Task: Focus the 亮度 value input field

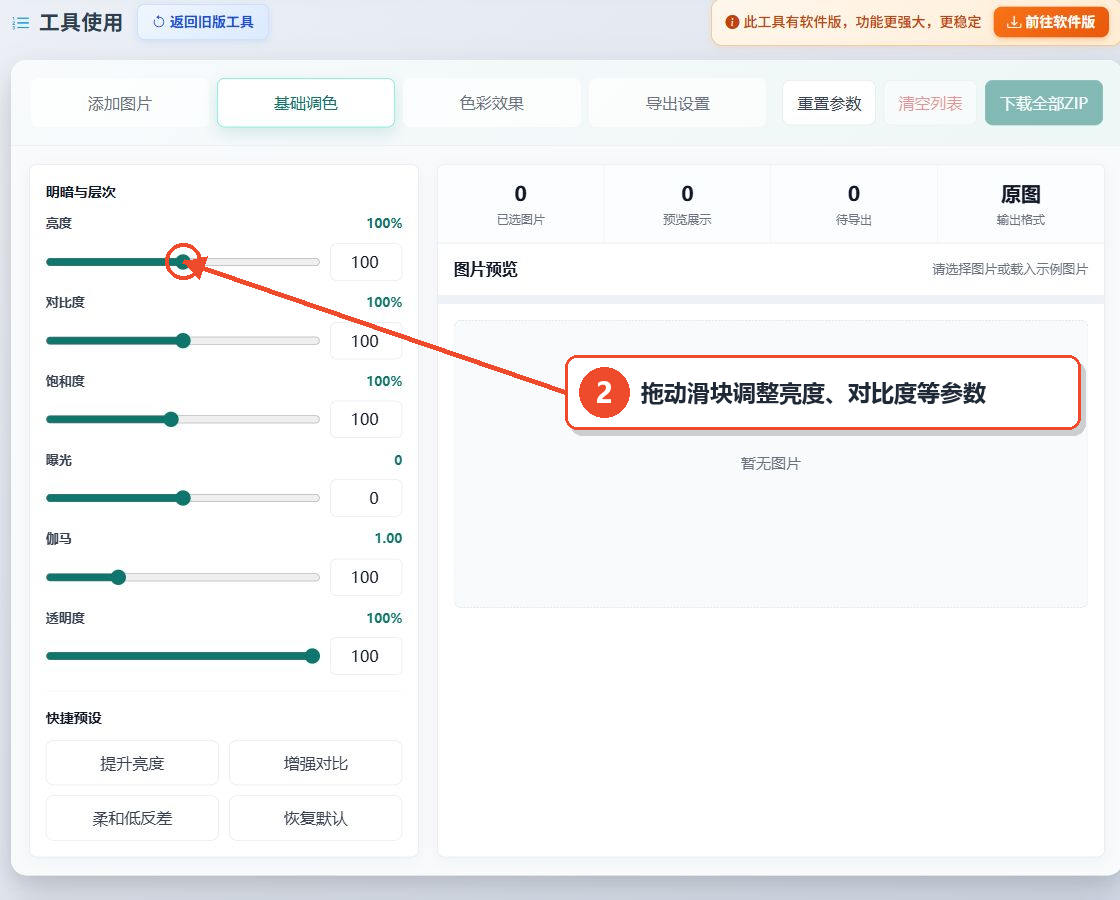Action: (x=366, y=262)
